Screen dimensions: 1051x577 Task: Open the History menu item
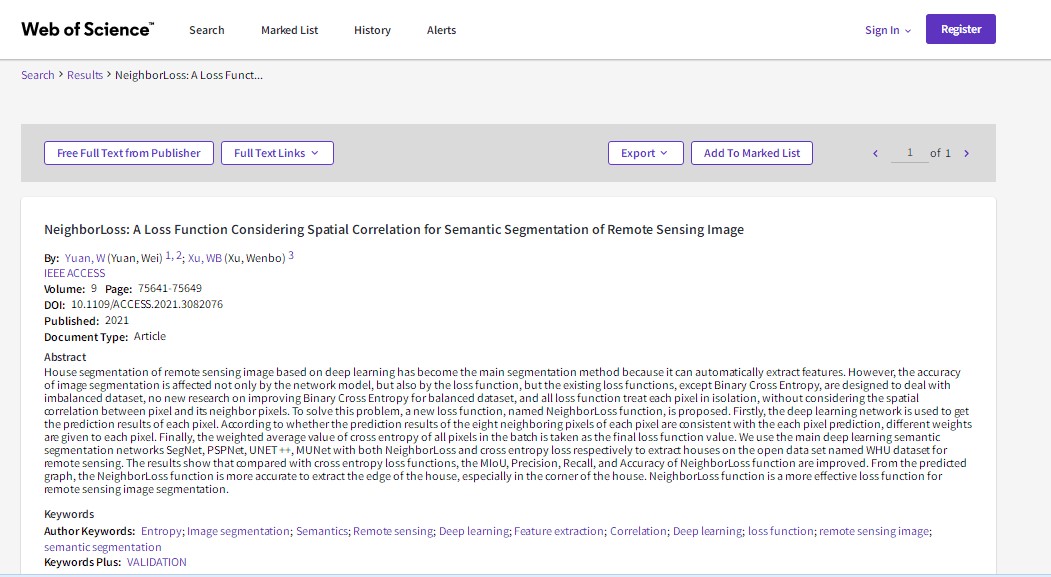pyautogui.click(x=372, y=30)
